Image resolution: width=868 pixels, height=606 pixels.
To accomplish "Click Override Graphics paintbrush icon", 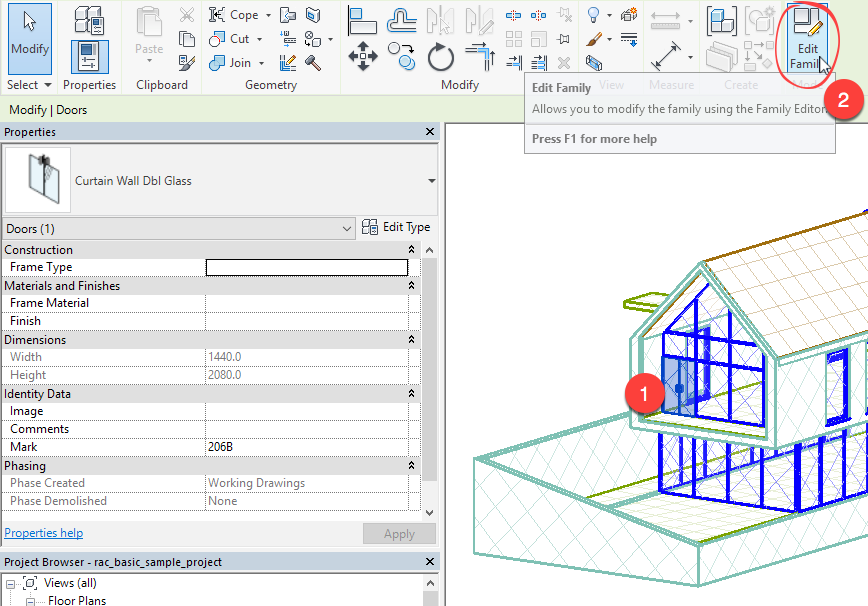I will point(593,39).
